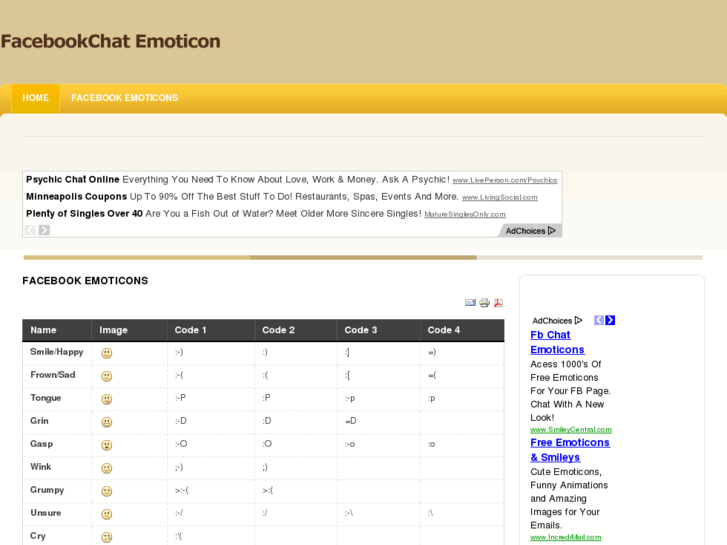Click the email article icon
Viewport: 727px width, 545px height.
coord(470,303)
